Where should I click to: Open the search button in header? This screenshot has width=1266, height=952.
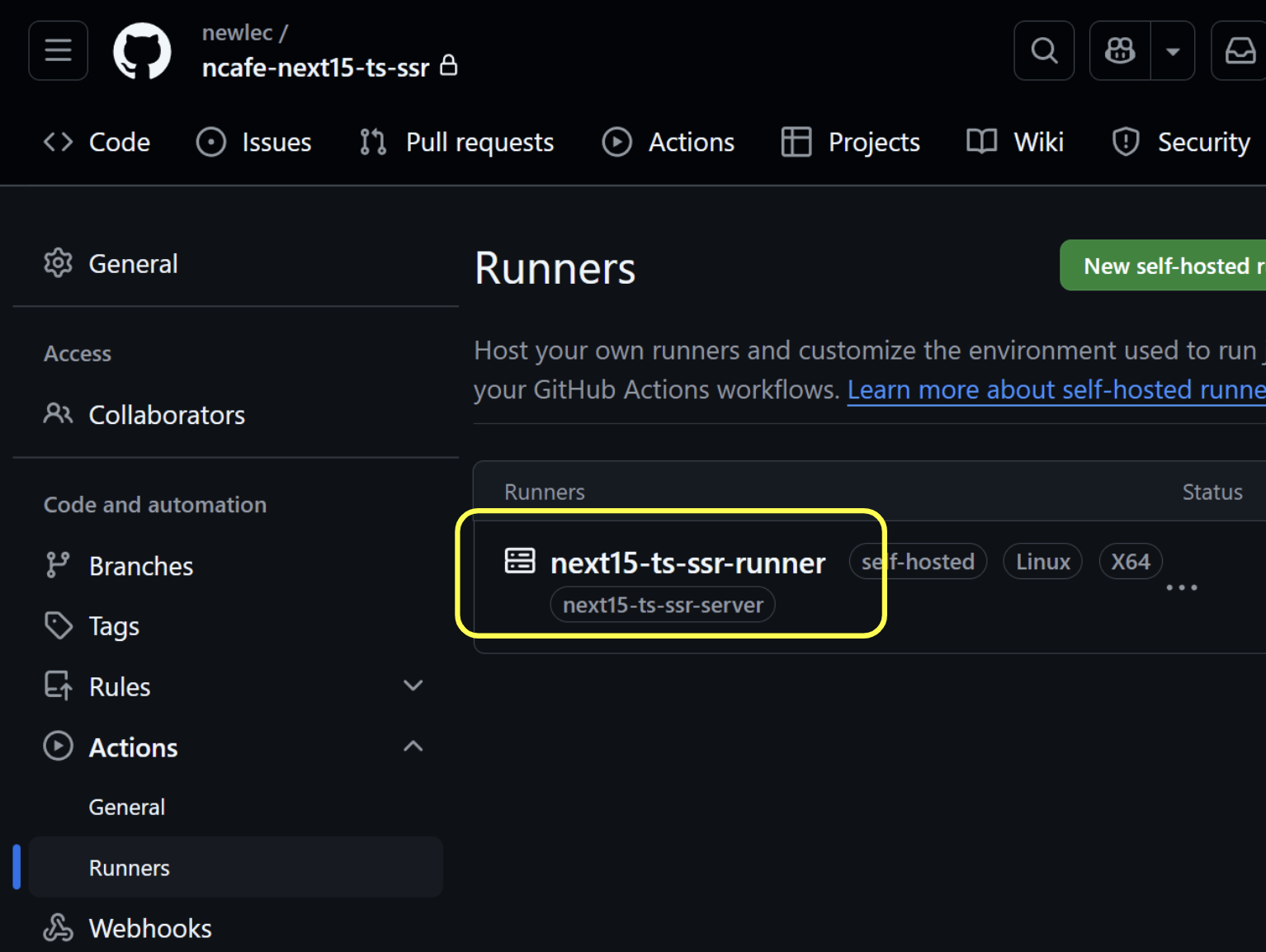point(1044,50)
